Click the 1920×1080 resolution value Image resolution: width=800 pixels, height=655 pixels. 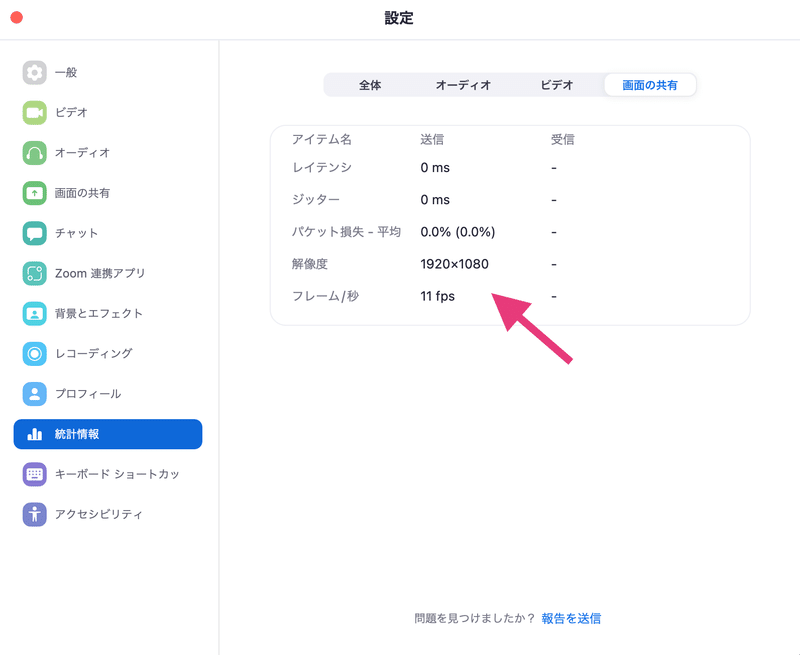[x=454, y=264]
